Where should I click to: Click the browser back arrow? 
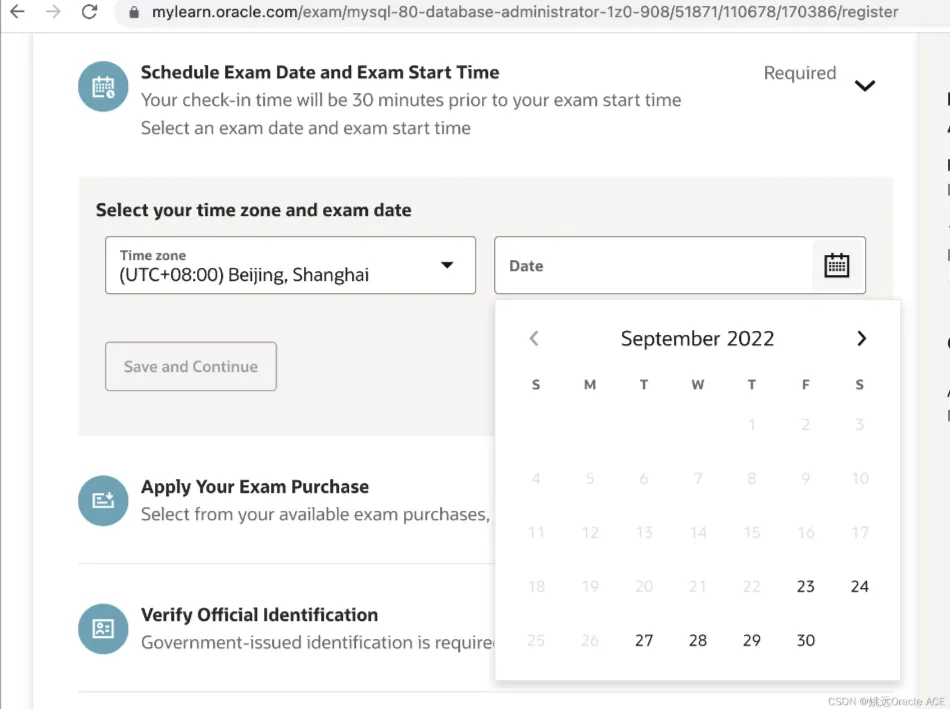coord(17,12)
